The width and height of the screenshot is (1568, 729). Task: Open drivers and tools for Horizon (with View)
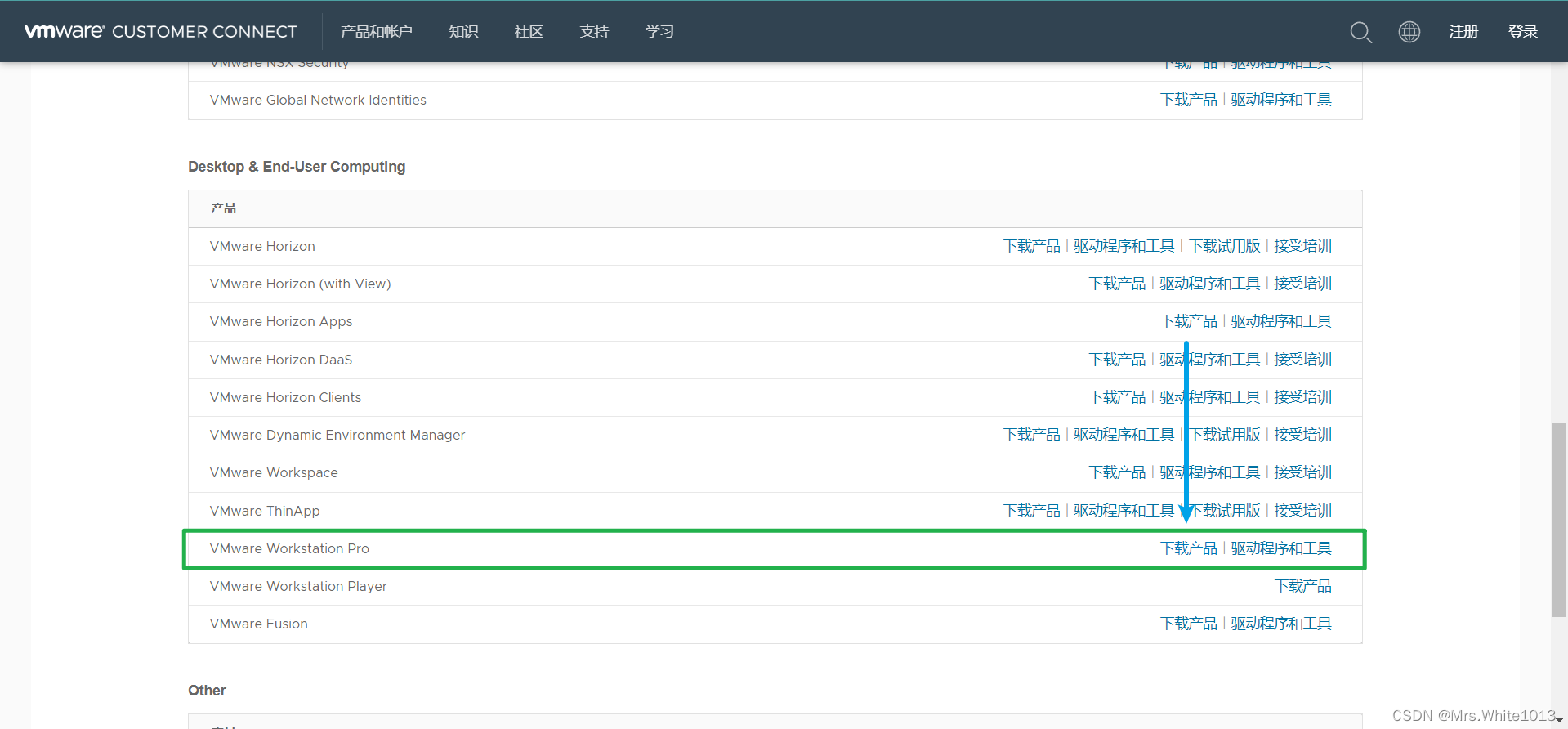pos(1210,284)
